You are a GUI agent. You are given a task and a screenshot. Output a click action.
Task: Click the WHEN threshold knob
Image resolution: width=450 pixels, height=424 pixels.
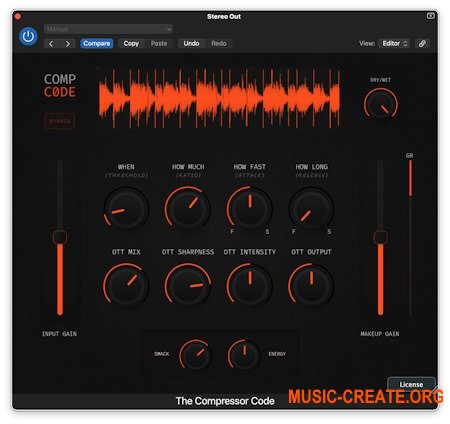coord(126,208)
